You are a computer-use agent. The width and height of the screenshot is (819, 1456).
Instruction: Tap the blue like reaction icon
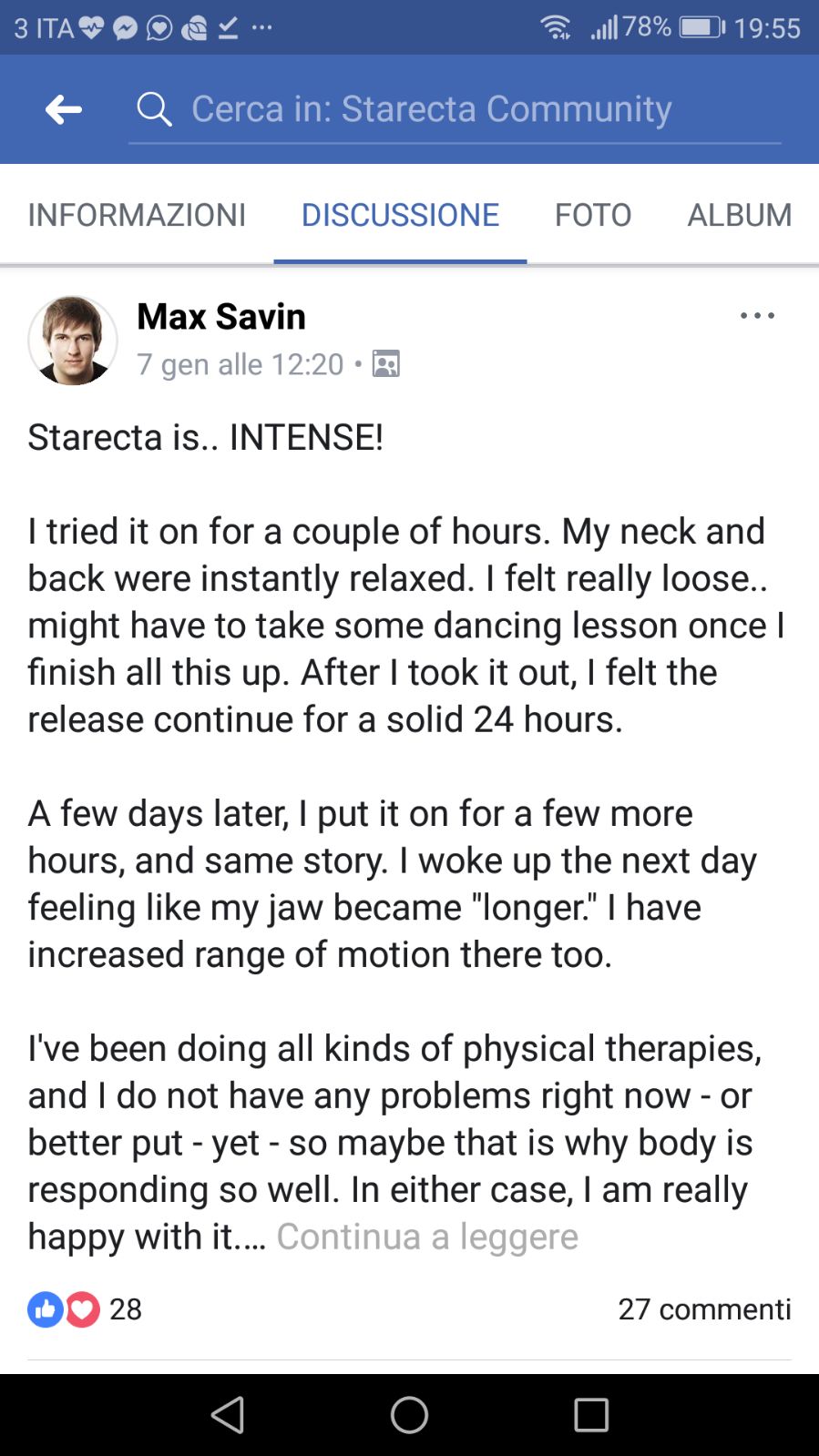pos(45,1309)
